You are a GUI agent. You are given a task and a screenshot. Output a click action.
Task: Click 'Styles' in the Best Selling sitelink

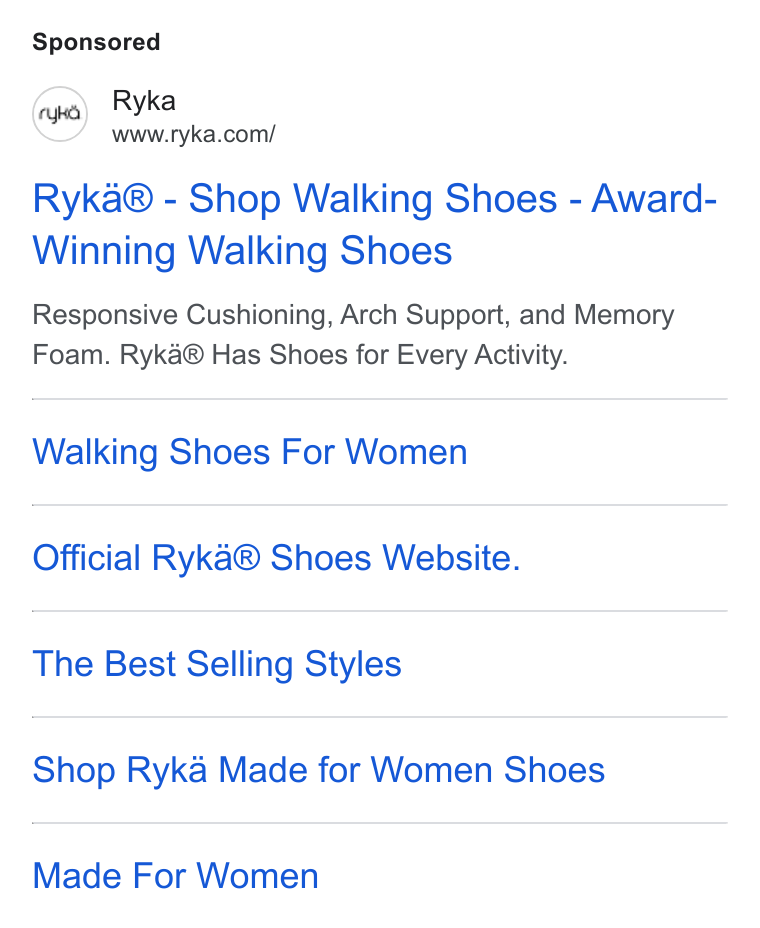click(353, 665)
